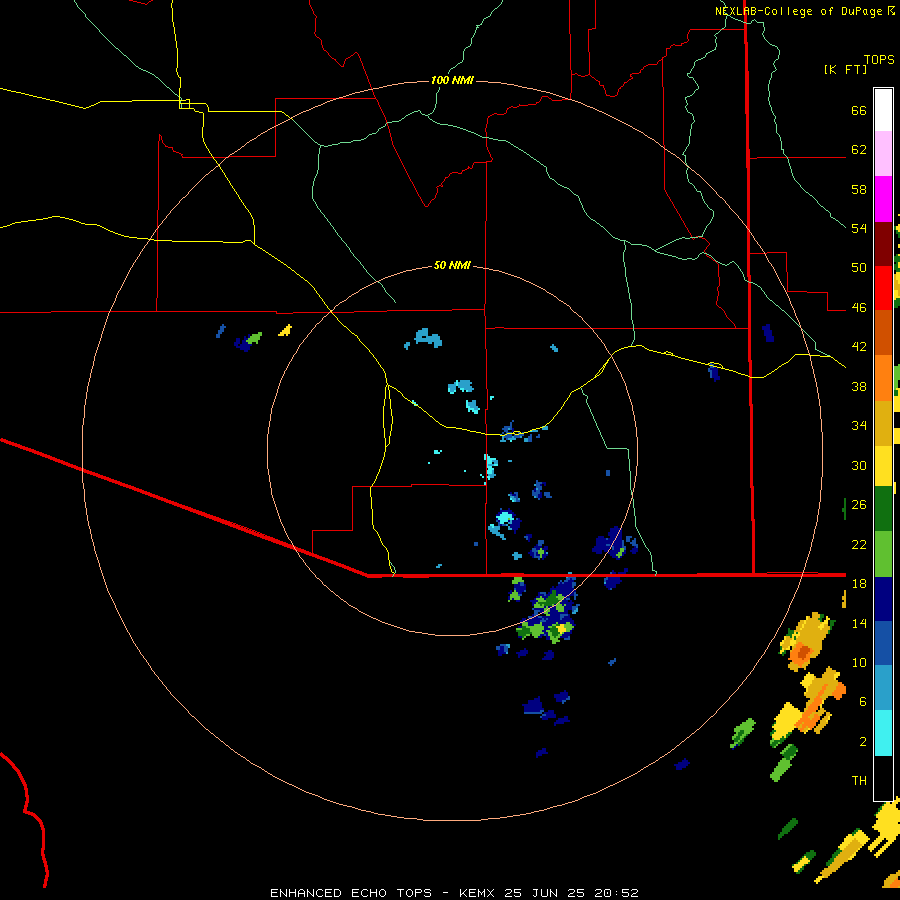This screenshot has height=900, width=900.
Task: Click the legend value 66
Action: pyautogui.click(x=859, y=110)
